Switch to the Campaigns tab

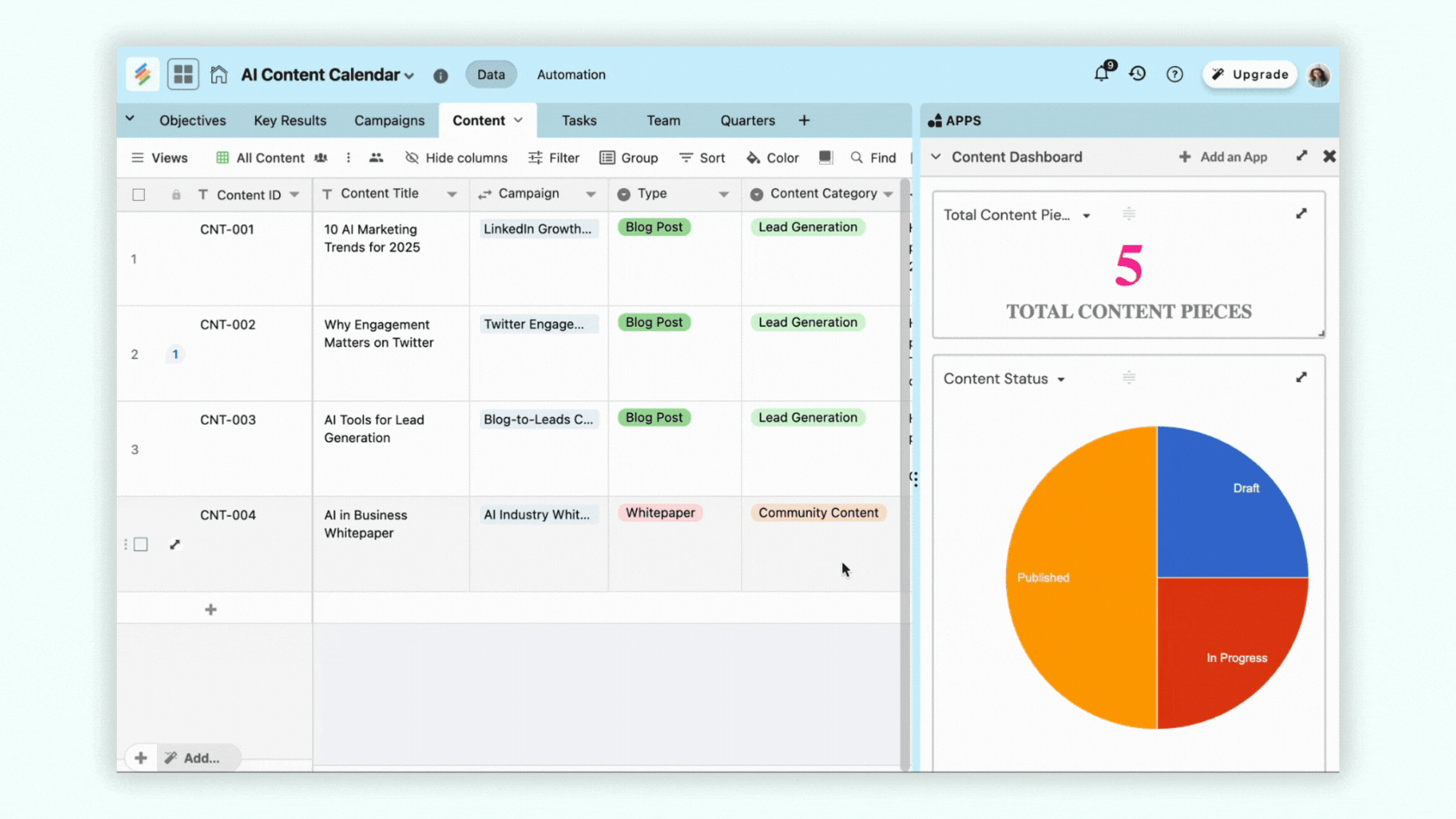click(389, 120)
